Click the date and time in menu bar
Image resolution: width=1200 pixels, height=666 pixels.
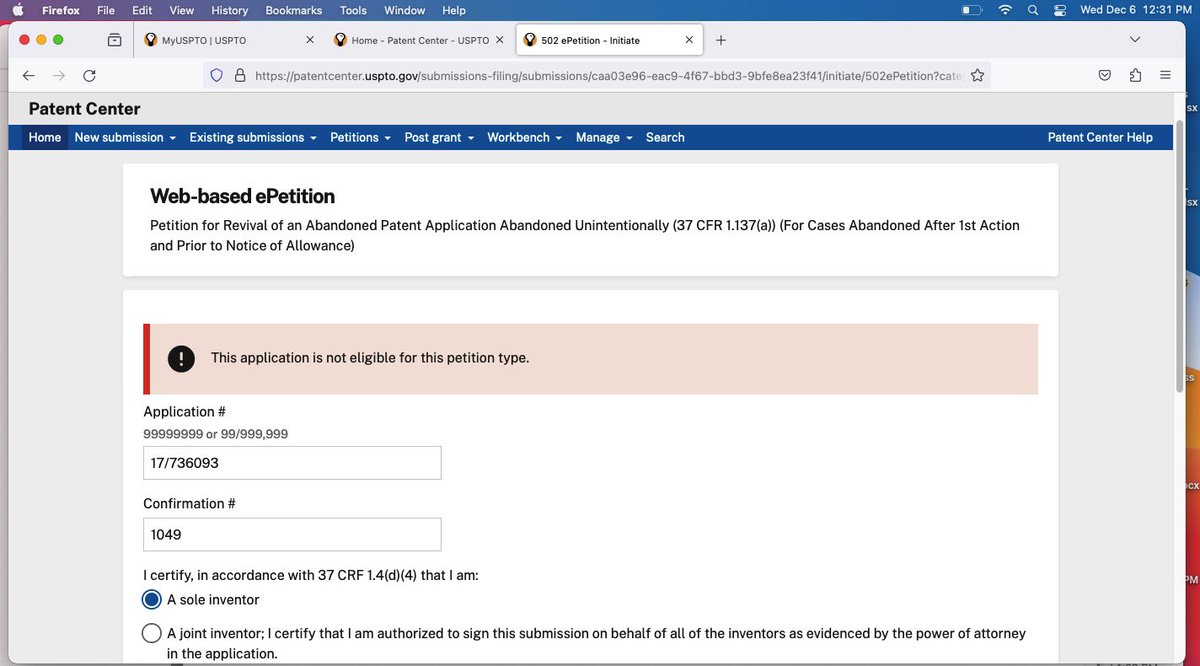[1135, 10]
